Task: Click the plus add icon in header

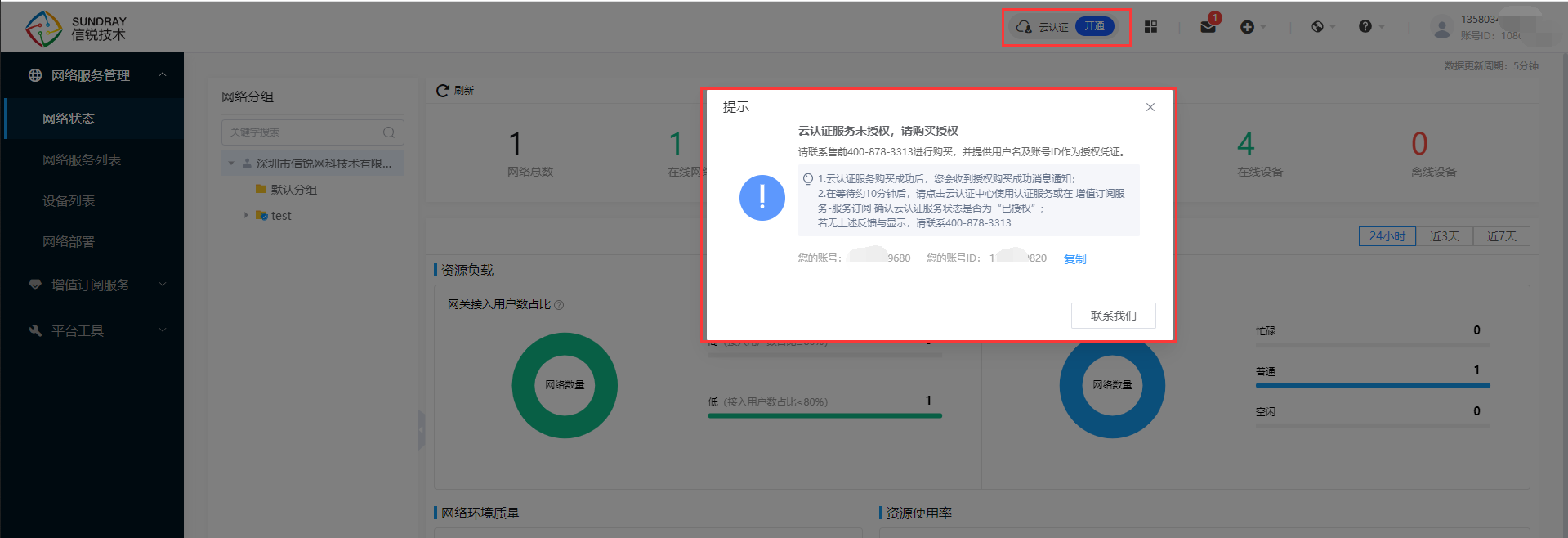Action: click(1247, 27)
